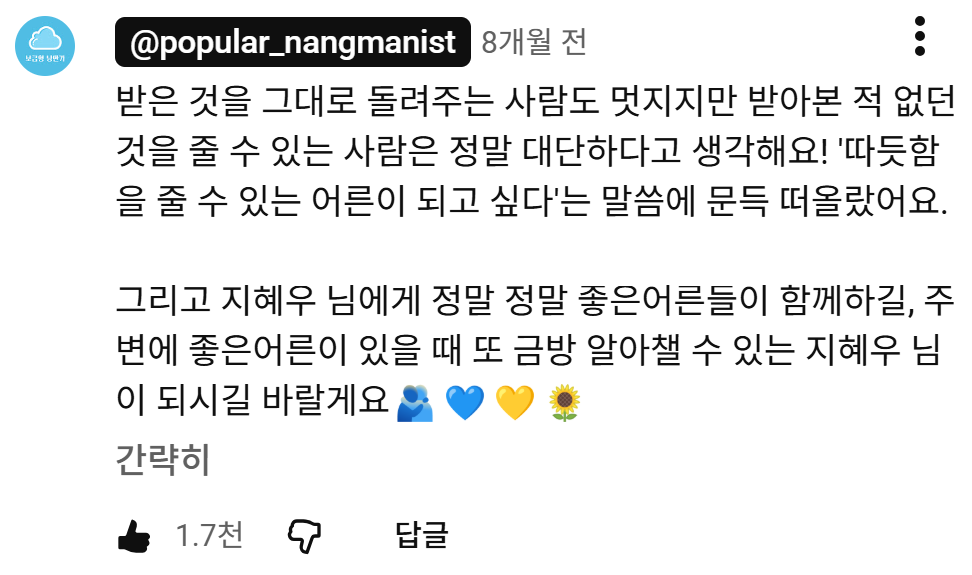This screenshot has width=972, height=575.
Task: Collapse the comment with '간략히'
Action: (163, 460)
